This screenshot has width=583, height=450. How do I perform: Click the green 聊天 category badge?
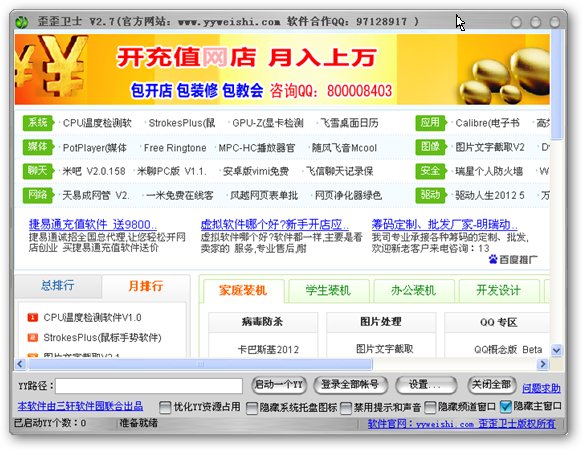[38, 171]
